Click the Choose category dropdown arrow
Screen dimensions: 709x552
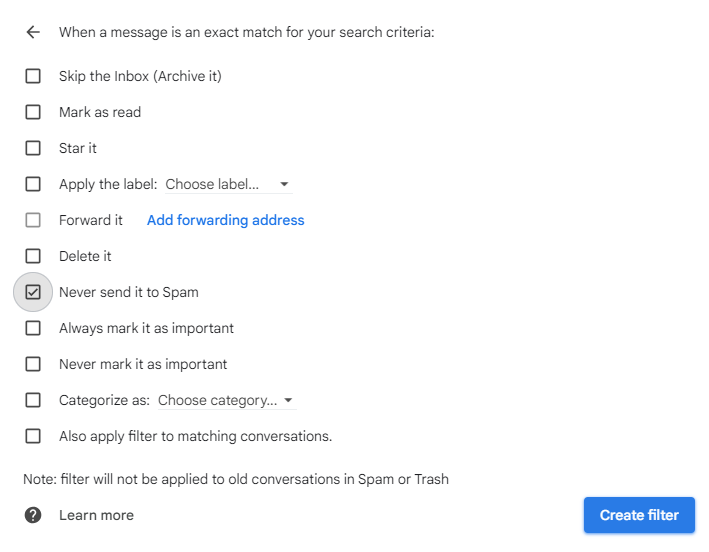point(288,401)
